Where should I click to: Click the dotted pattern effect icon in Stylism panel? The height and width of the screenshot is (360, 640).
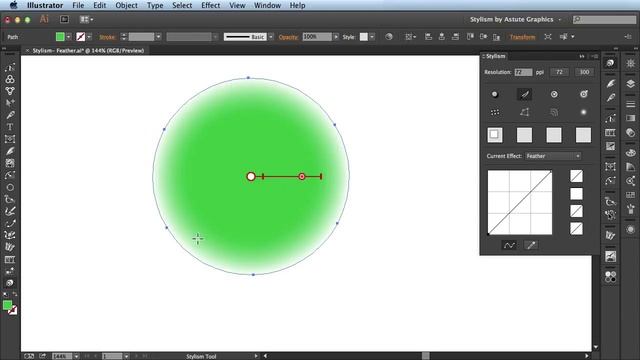click(x=495, y=112)
